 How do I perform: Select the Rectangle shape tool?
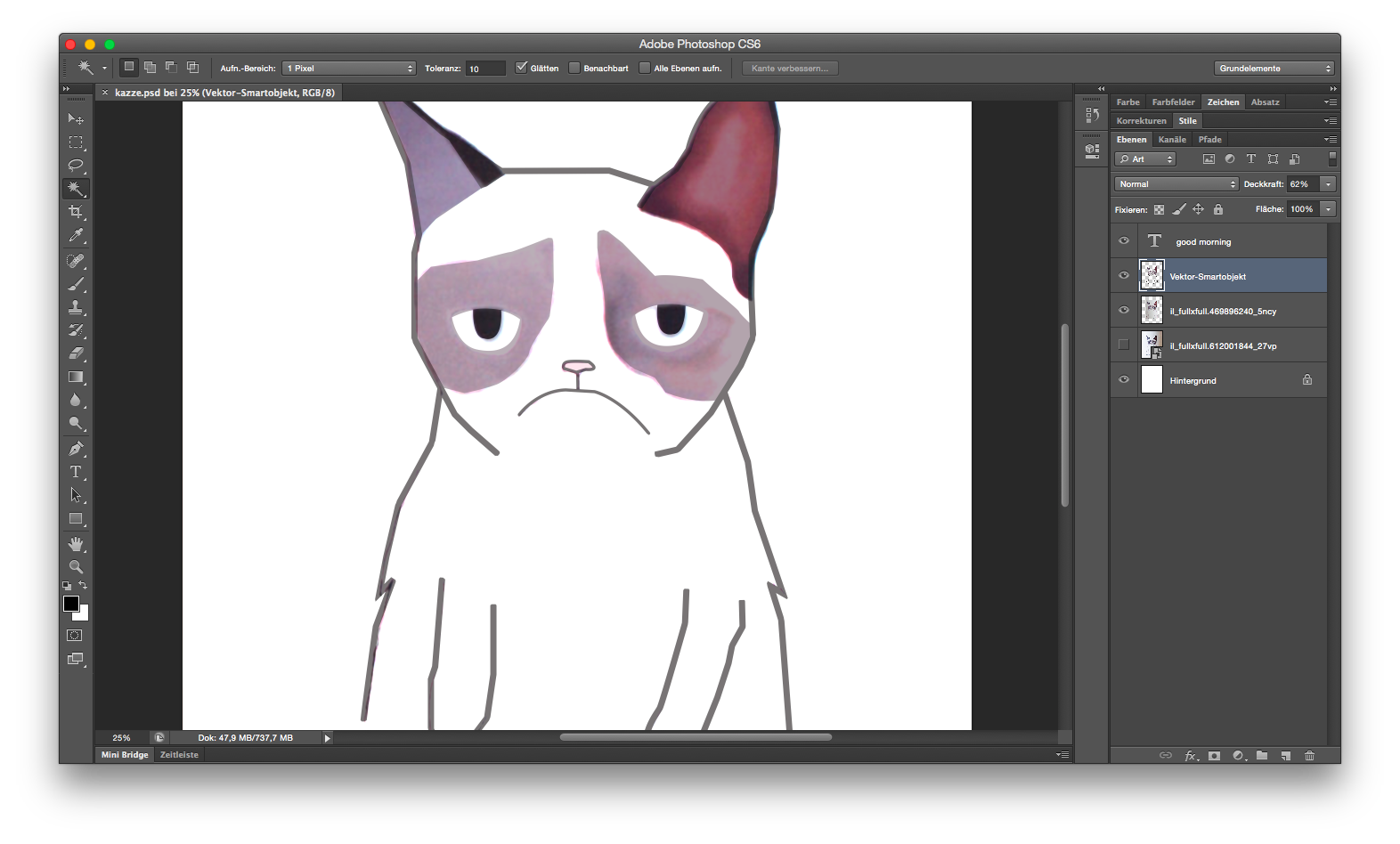(76, 518)
